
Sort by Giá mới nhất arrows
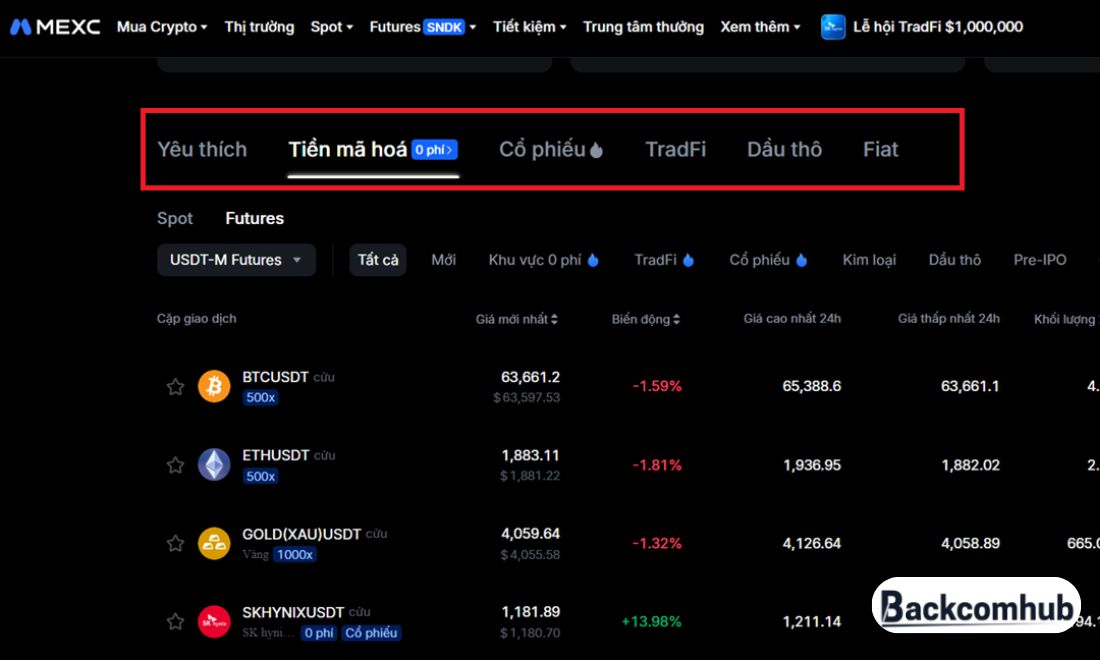554,319
